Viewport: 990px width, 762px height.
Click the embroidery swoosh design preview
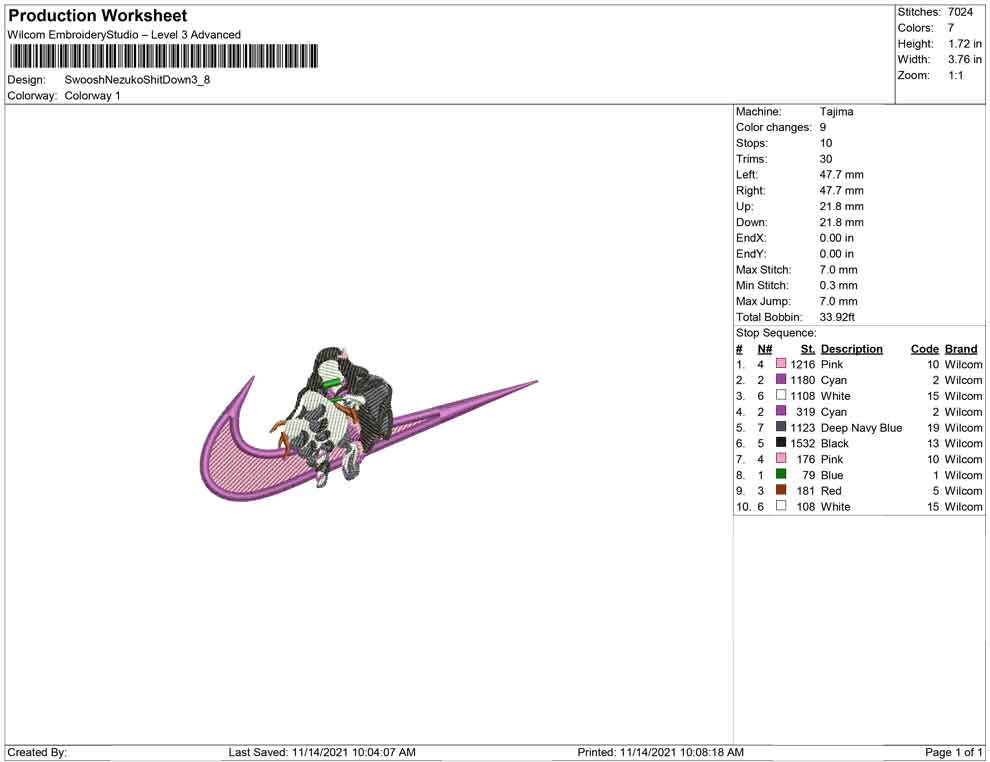pos(367,425)
